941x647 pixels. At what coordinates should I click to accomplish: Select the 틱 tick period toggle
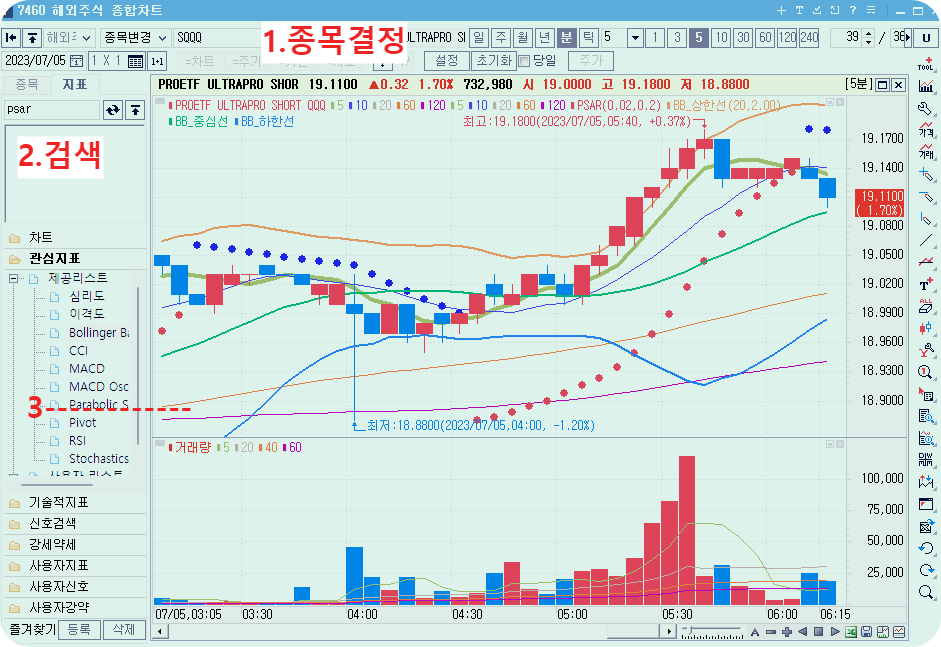588,38
